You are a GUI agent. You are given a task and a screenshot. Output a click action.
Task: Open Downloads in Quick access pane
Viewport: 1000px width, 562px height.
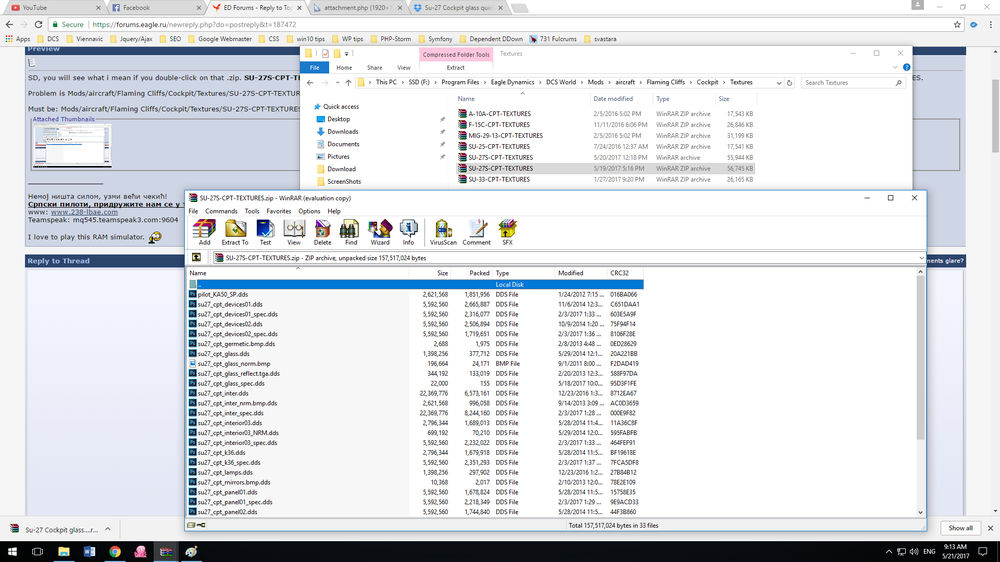342,131
